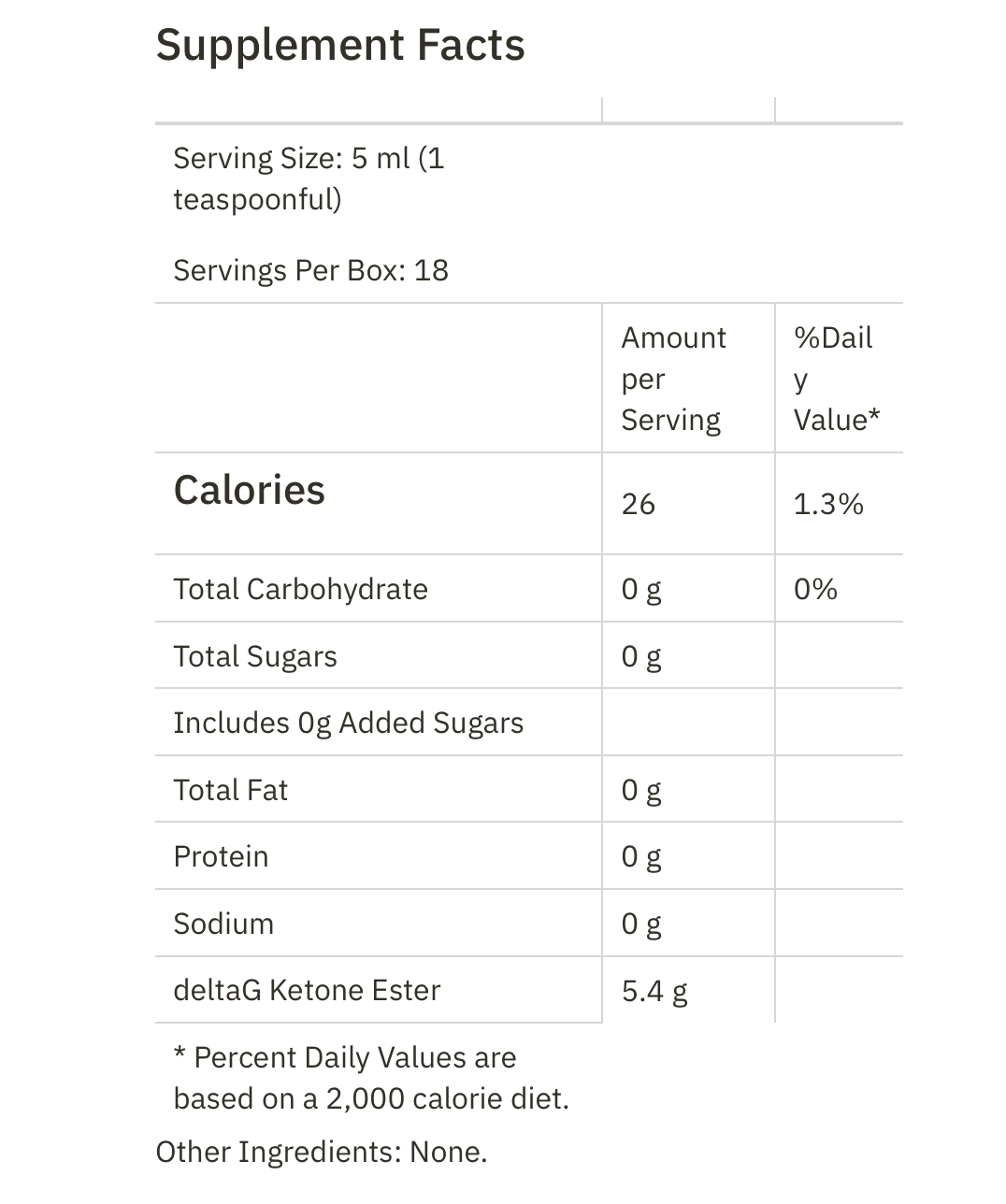Click the Includes 0g Added Sugars row

pyautogui.click(x=348, y=723)
